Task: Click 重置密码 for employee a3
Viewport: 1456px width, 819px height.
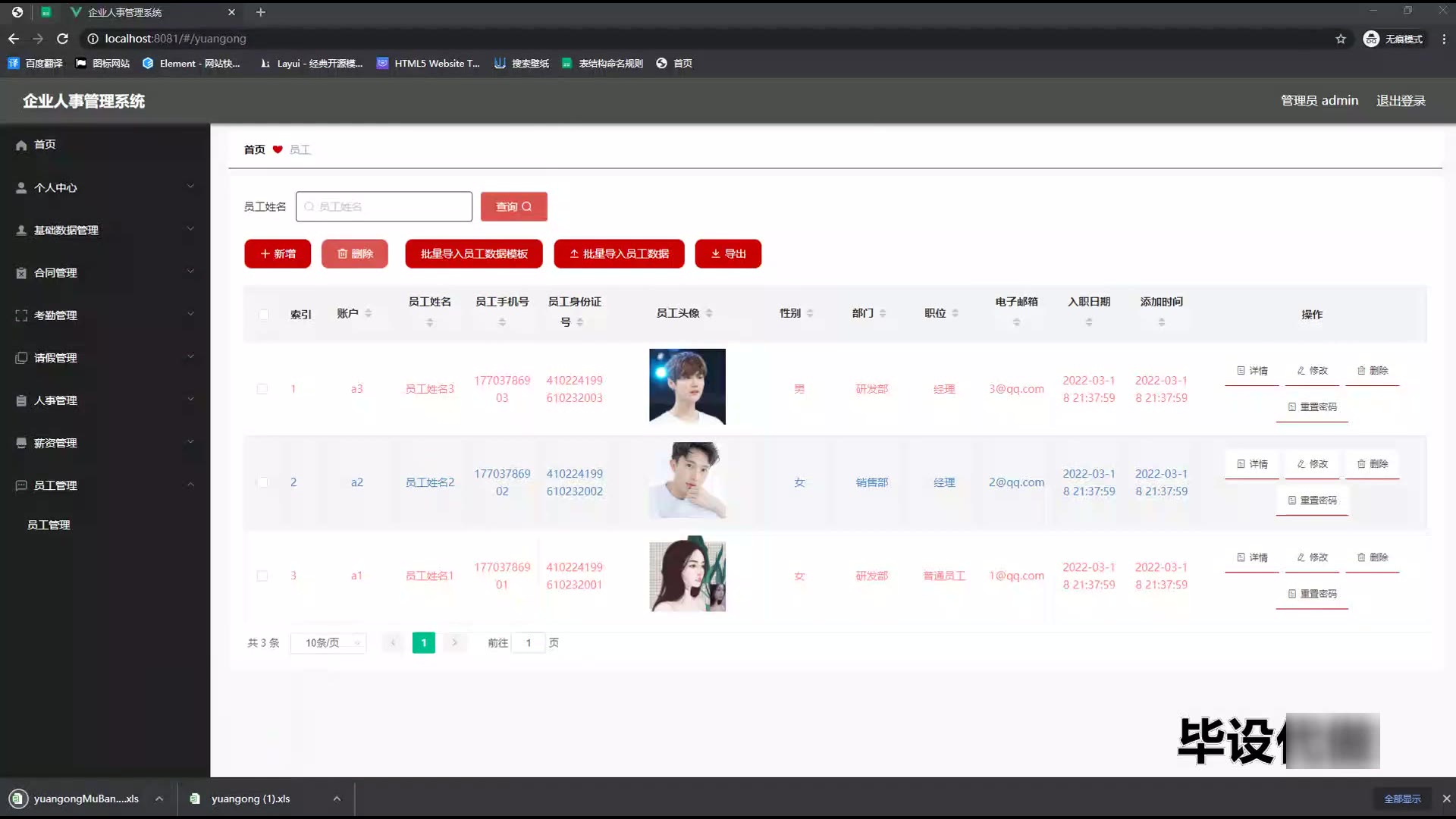Action: pyautogui.click(x=1312, y=407)
